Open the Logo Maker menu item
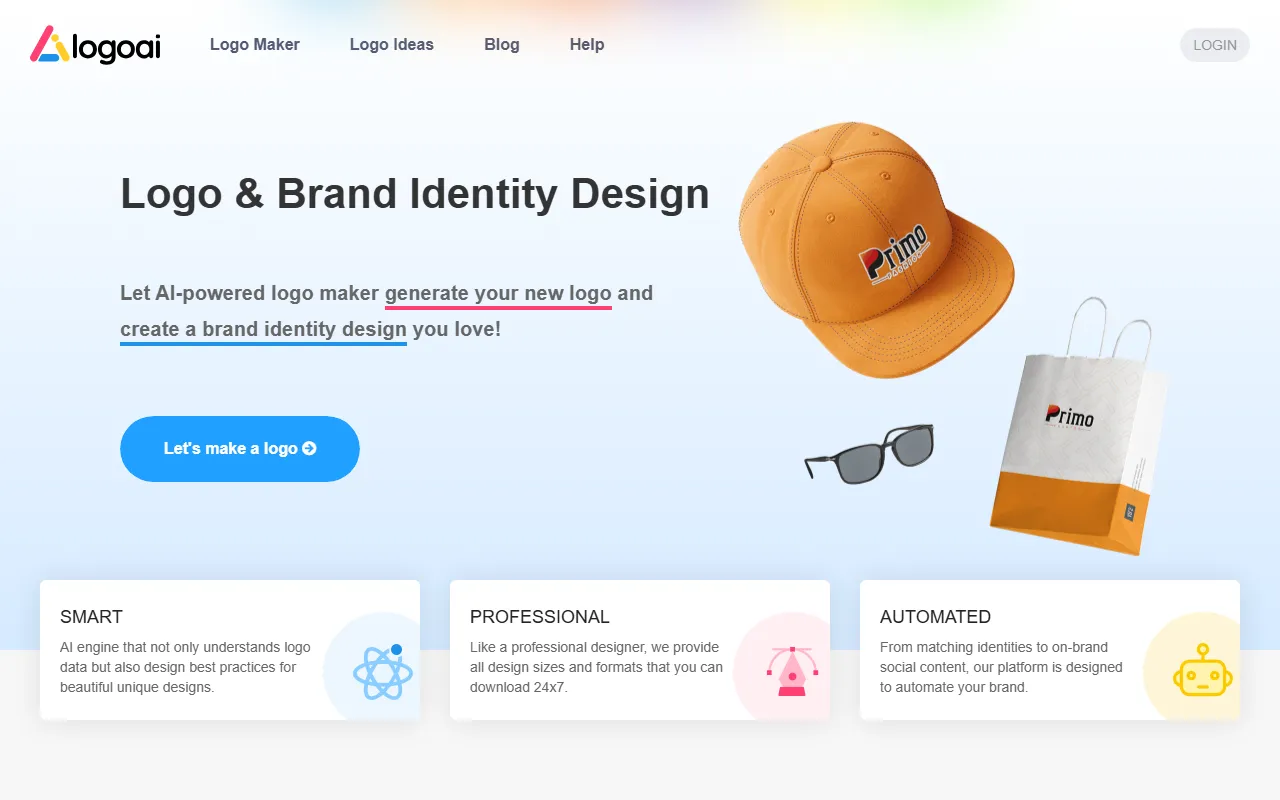Screen dimensions: 1280x800 [255, 44]
